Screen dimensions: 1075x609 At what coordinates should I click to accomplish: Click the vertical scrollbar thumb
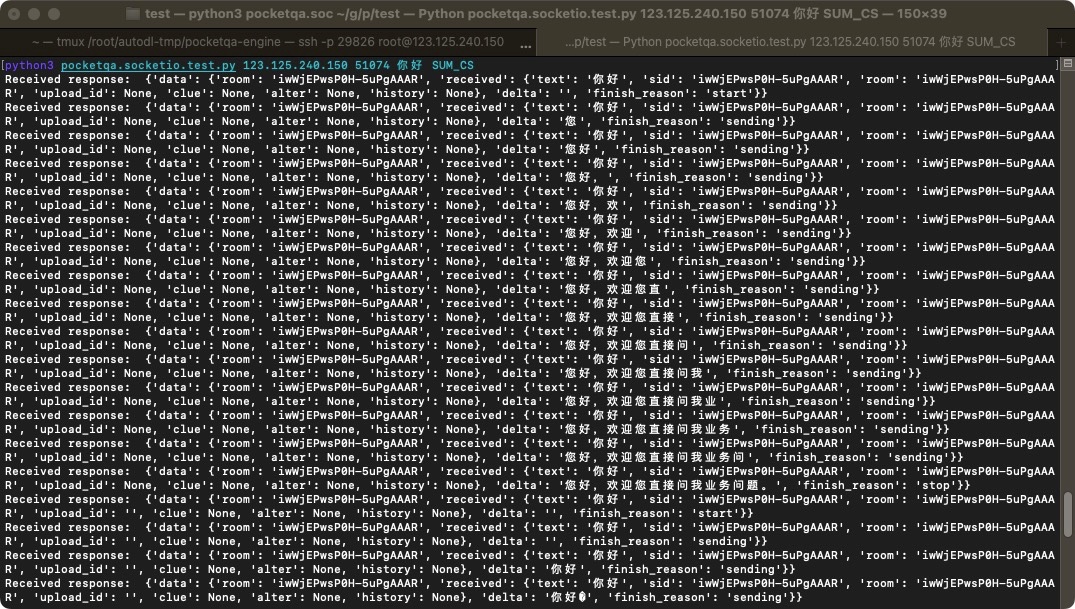pos(1067,513)
